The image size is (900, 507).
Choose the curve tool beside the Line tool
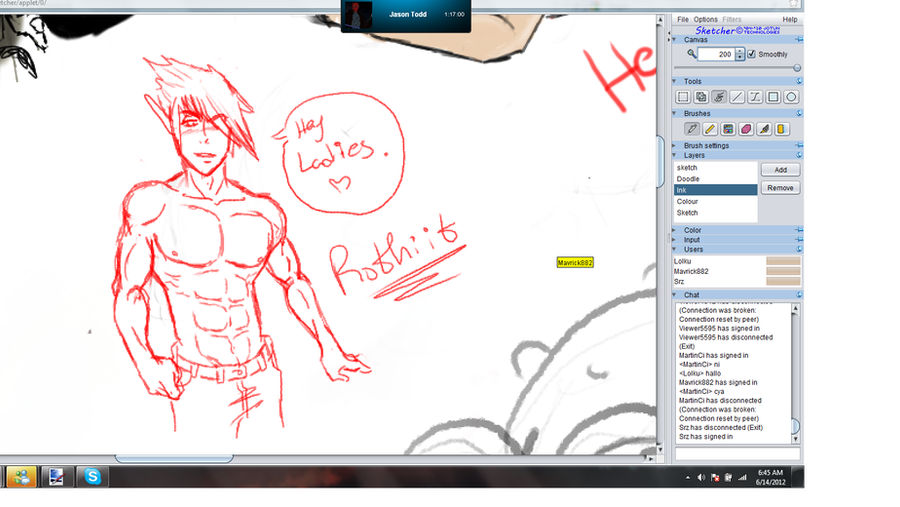755,97
